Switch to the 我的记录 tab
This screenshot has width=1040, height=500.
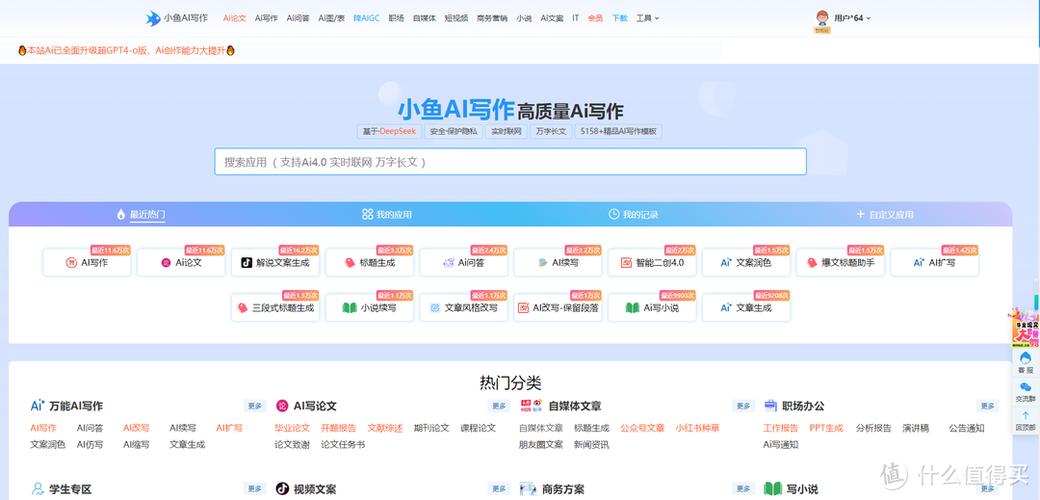click(x=633, y=214)
